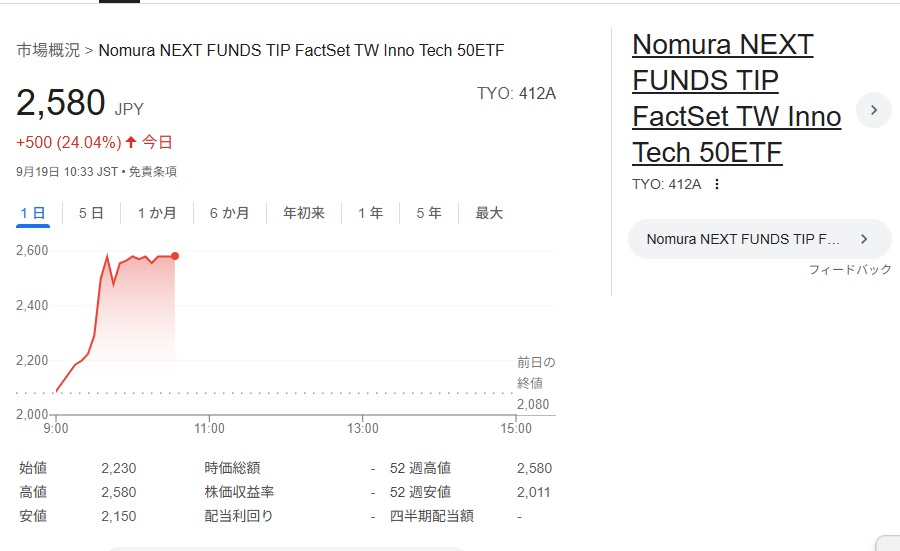This screenshot has height=551, width=900.
Task: Click the red up-arrow next to +500 (24.04%)
Action: (131, 142)
